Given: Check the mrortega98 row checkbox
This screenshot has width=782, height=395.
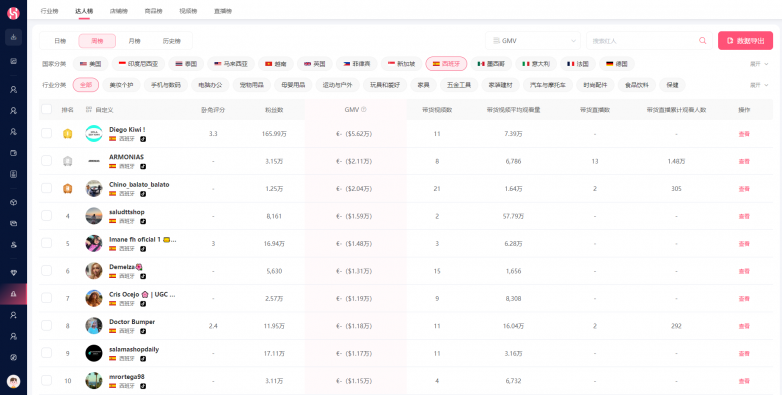Looking at the screenshot, I should click(x=46, y=380).
